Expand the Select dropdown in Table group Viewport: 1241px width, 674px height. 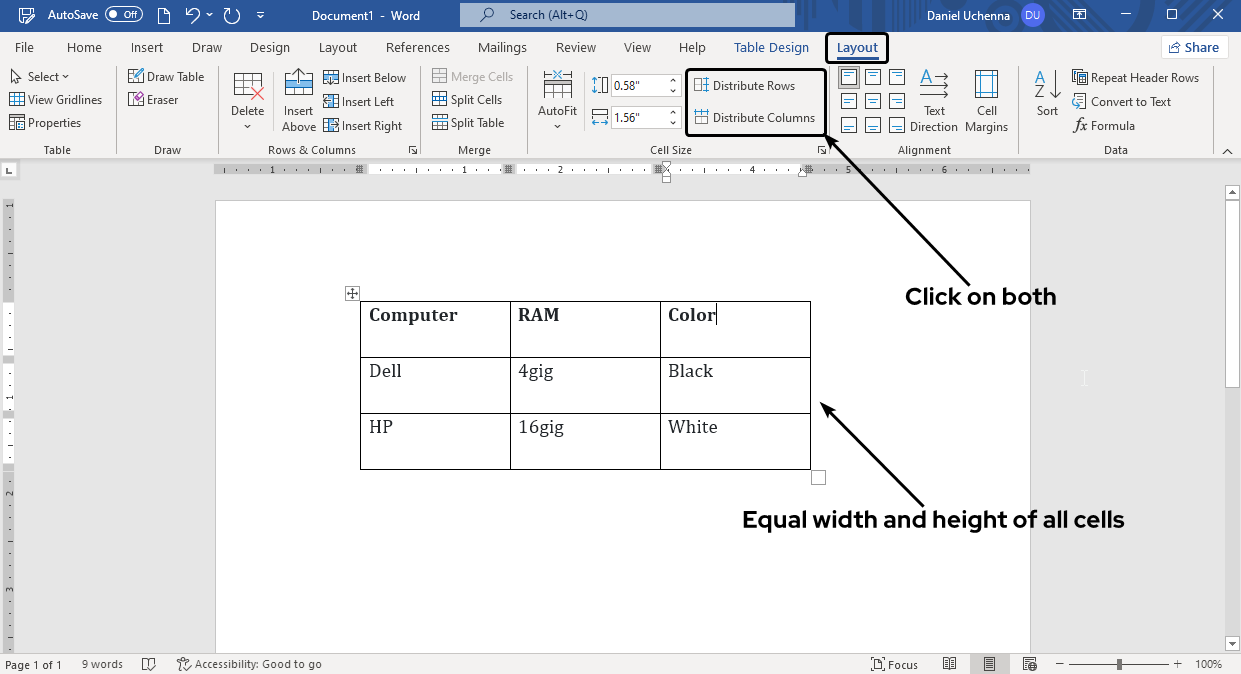[40, 77]
